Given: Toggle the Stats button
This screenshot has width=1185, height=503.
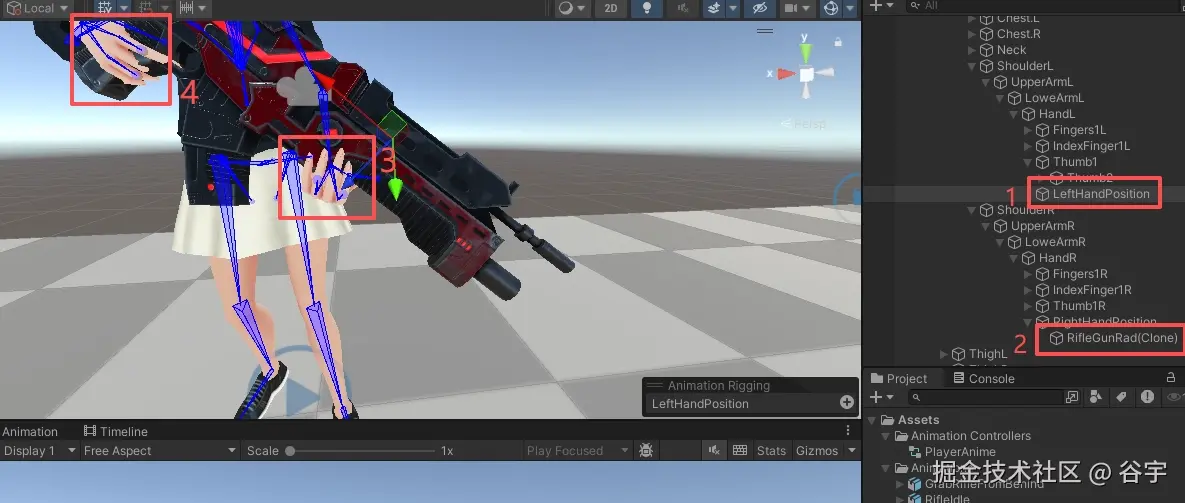Looking at the screenshot, I should pyautogui.click(x=771, y=450).
